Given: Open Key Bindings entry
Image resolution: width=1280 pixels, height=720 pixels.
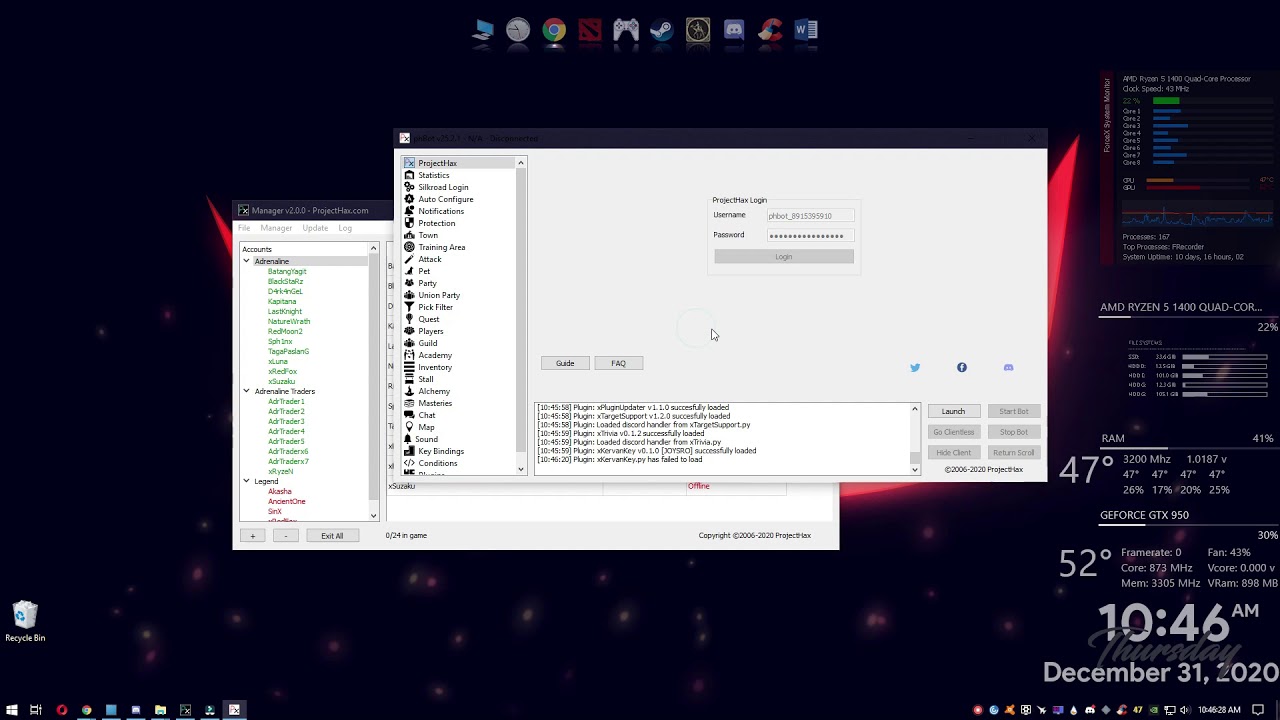Looking at the screenshot, I should (440, 451).
